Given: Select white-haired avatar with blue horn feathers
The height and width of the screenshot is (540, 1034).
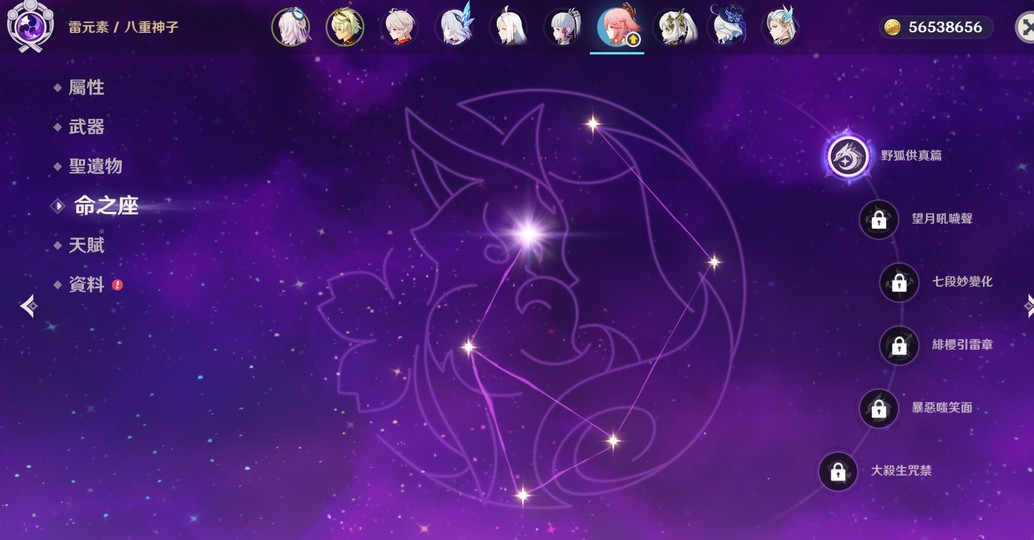Looking at the screenshot, I should coord(782,27).
